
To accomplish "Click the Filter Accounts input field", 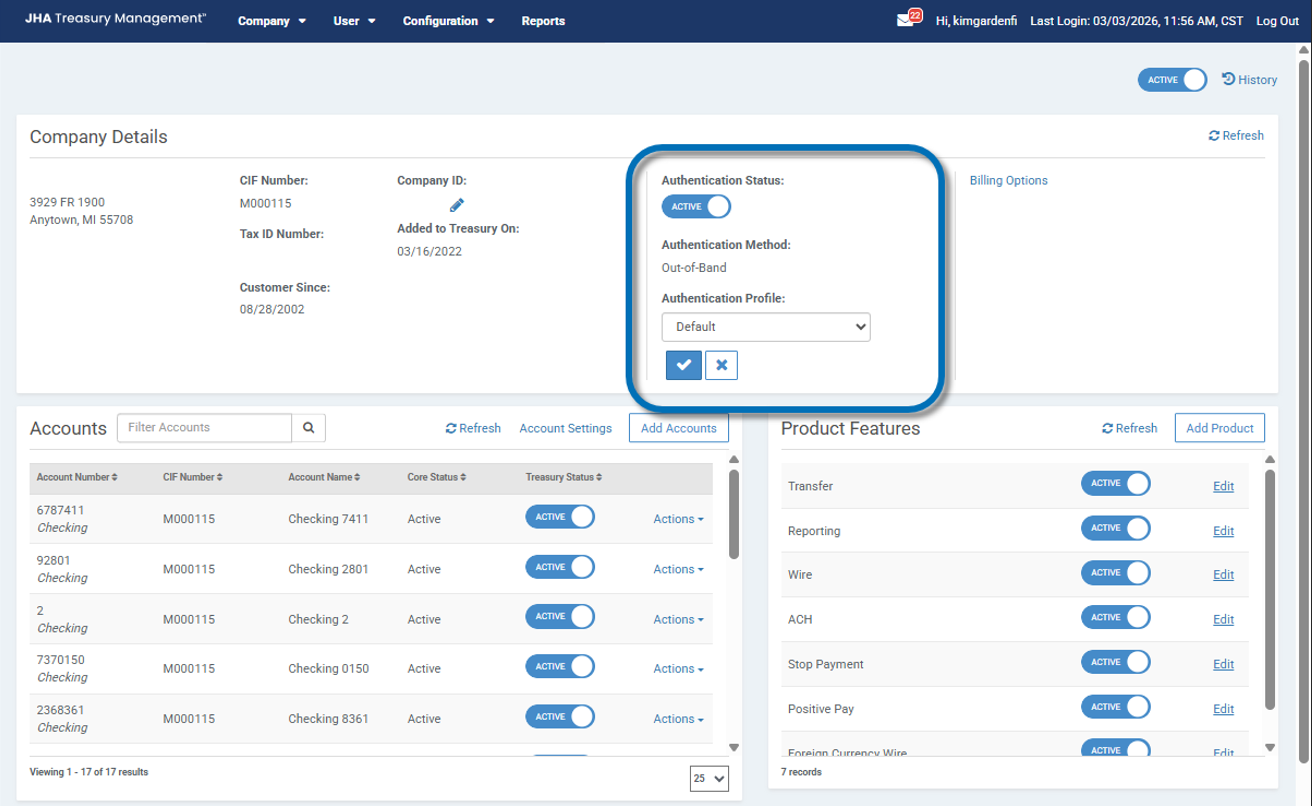I will pos(205,428).
